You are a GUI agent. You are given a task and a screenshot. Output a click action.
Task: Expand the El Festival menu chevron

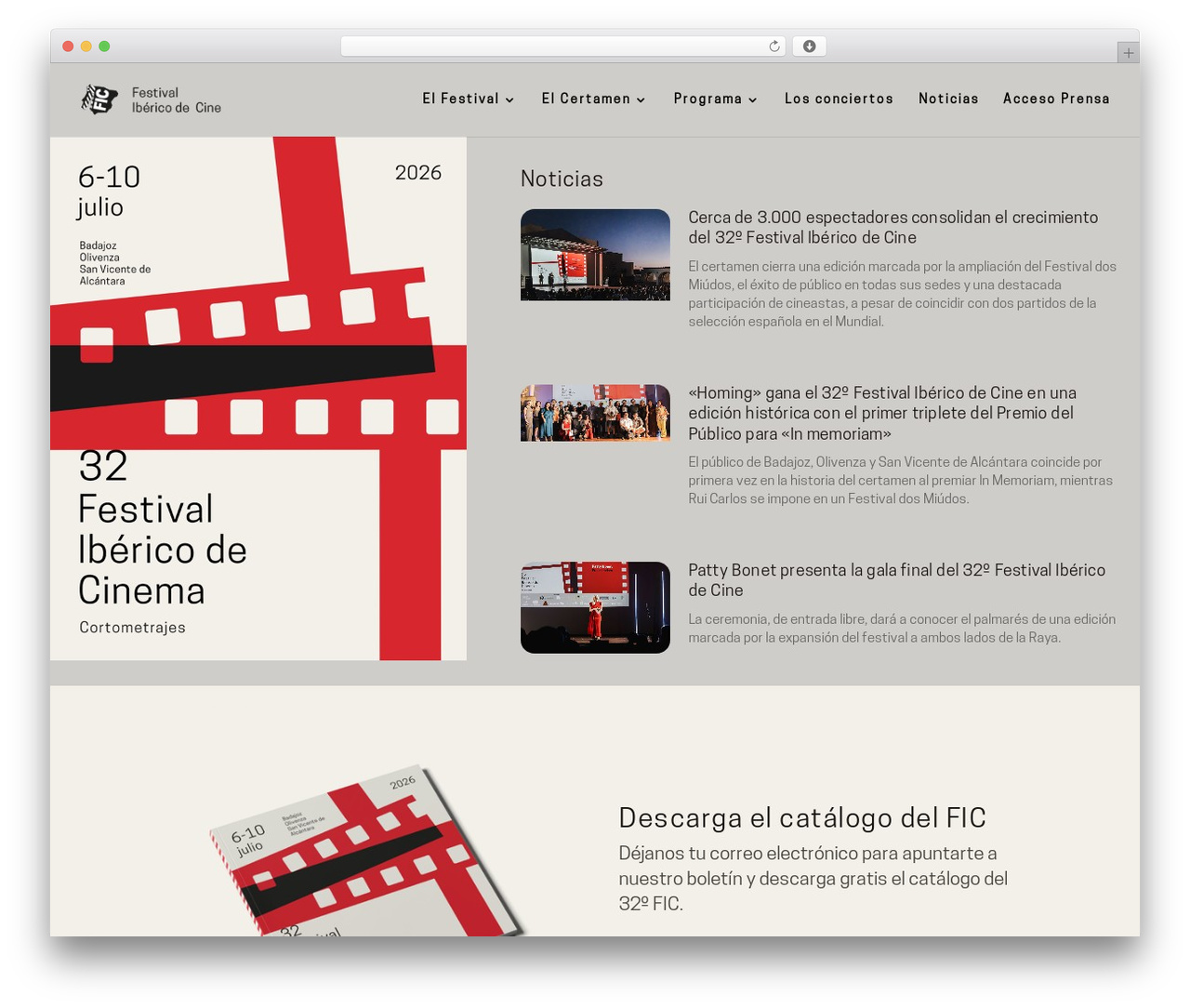click(509, 99)
